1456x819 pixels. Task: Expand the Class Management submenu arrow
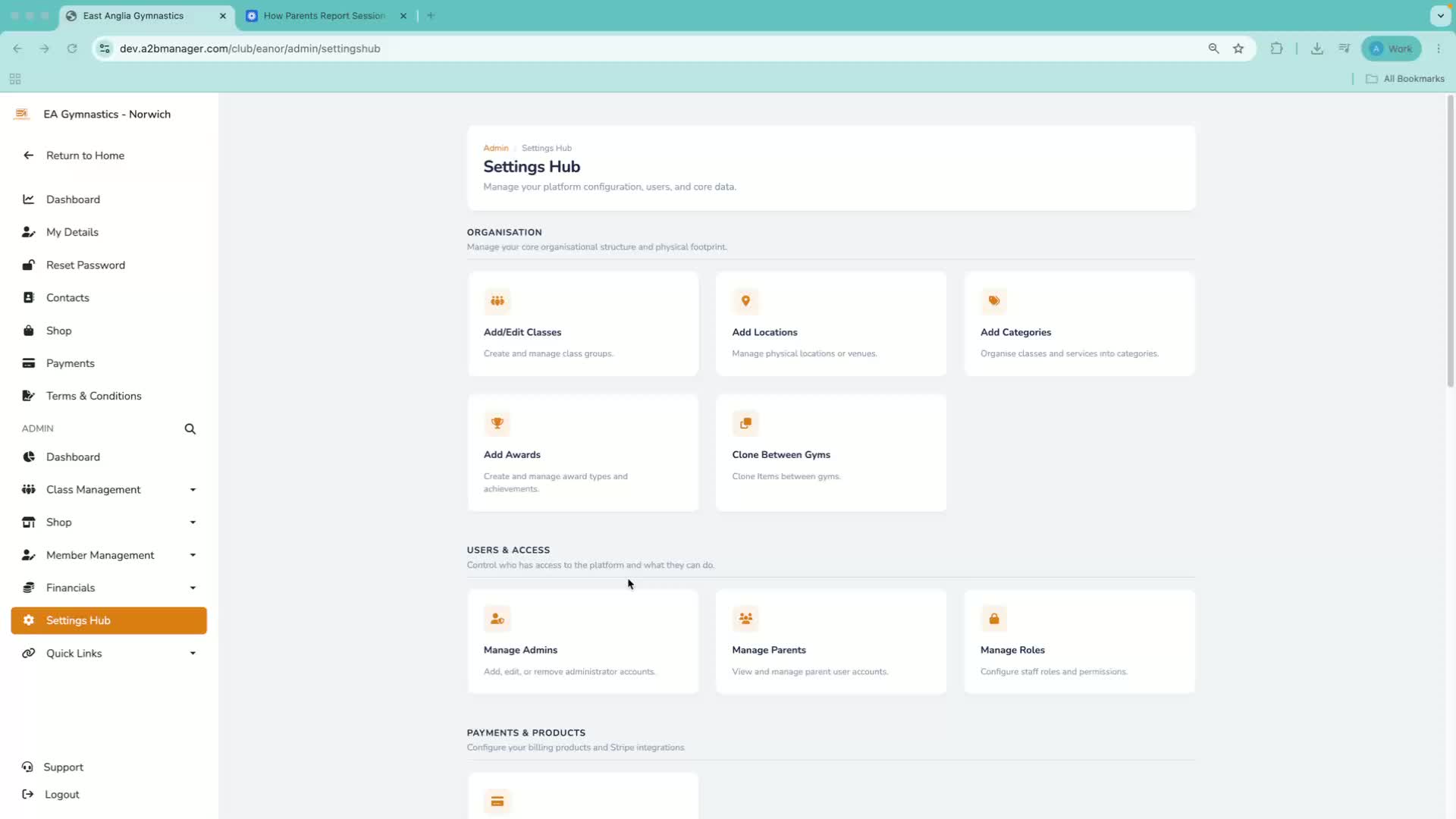pyautogui.click(x=193, y=490)
